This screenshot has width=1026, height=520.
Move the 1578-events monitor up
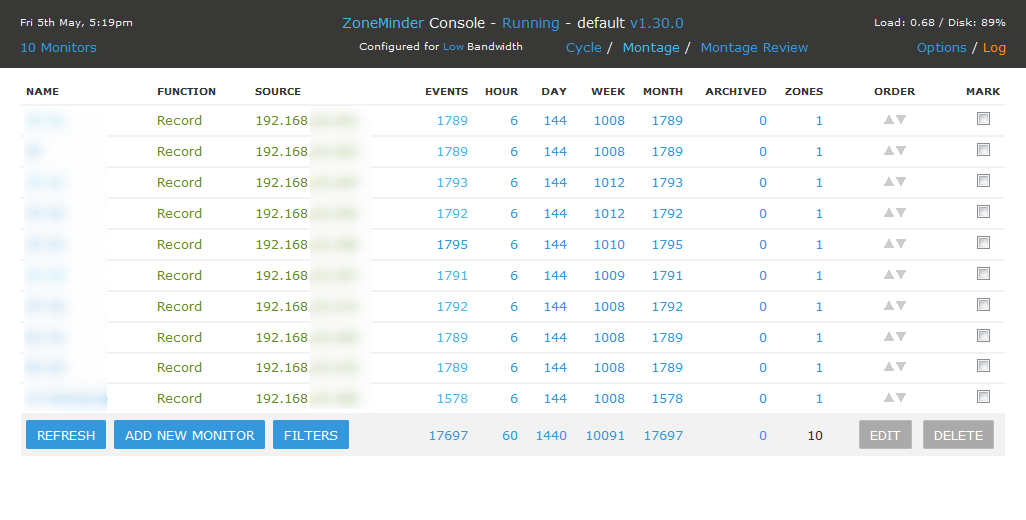pyautogui.click(x=887, y=398)
